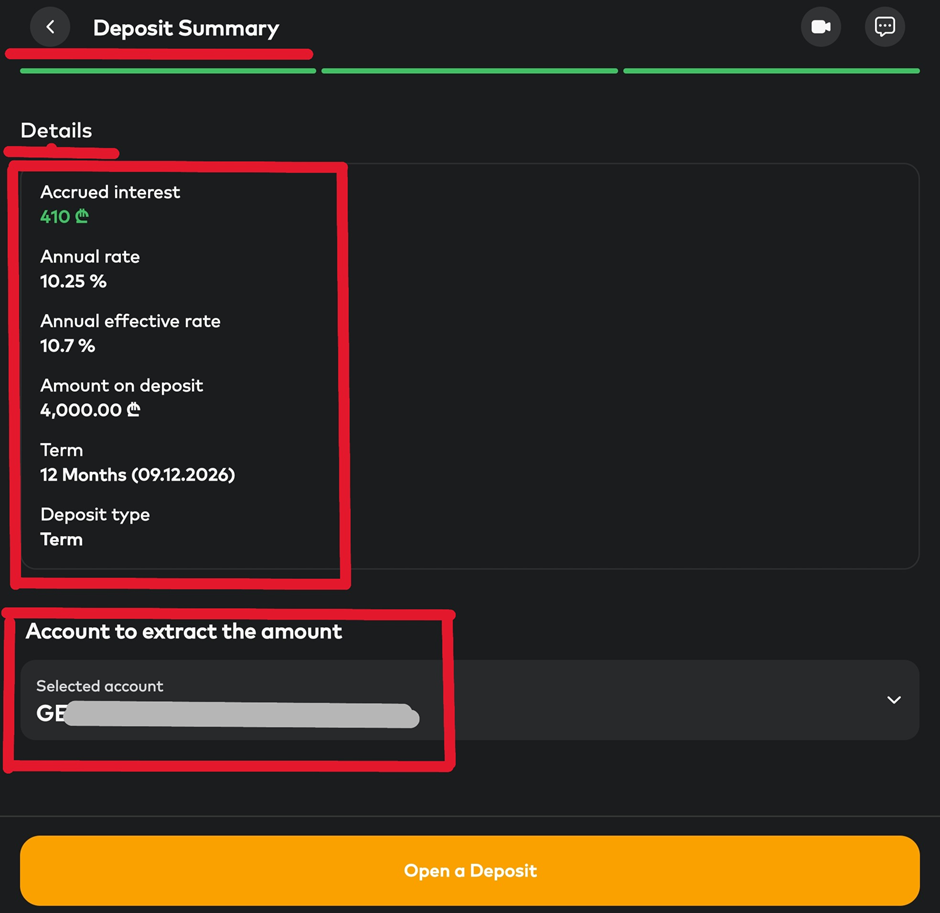This screenshot has width=940, height=913.
Task: Click the 12 Months term date text
Action: [137, 475]
